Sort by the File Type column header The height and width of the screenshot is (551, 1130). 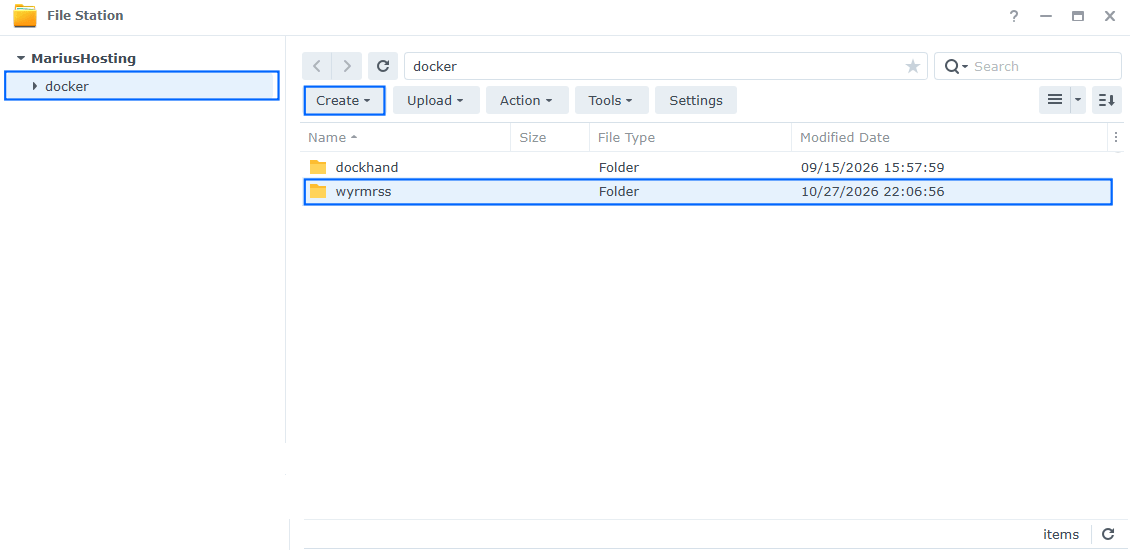[690, 137]
